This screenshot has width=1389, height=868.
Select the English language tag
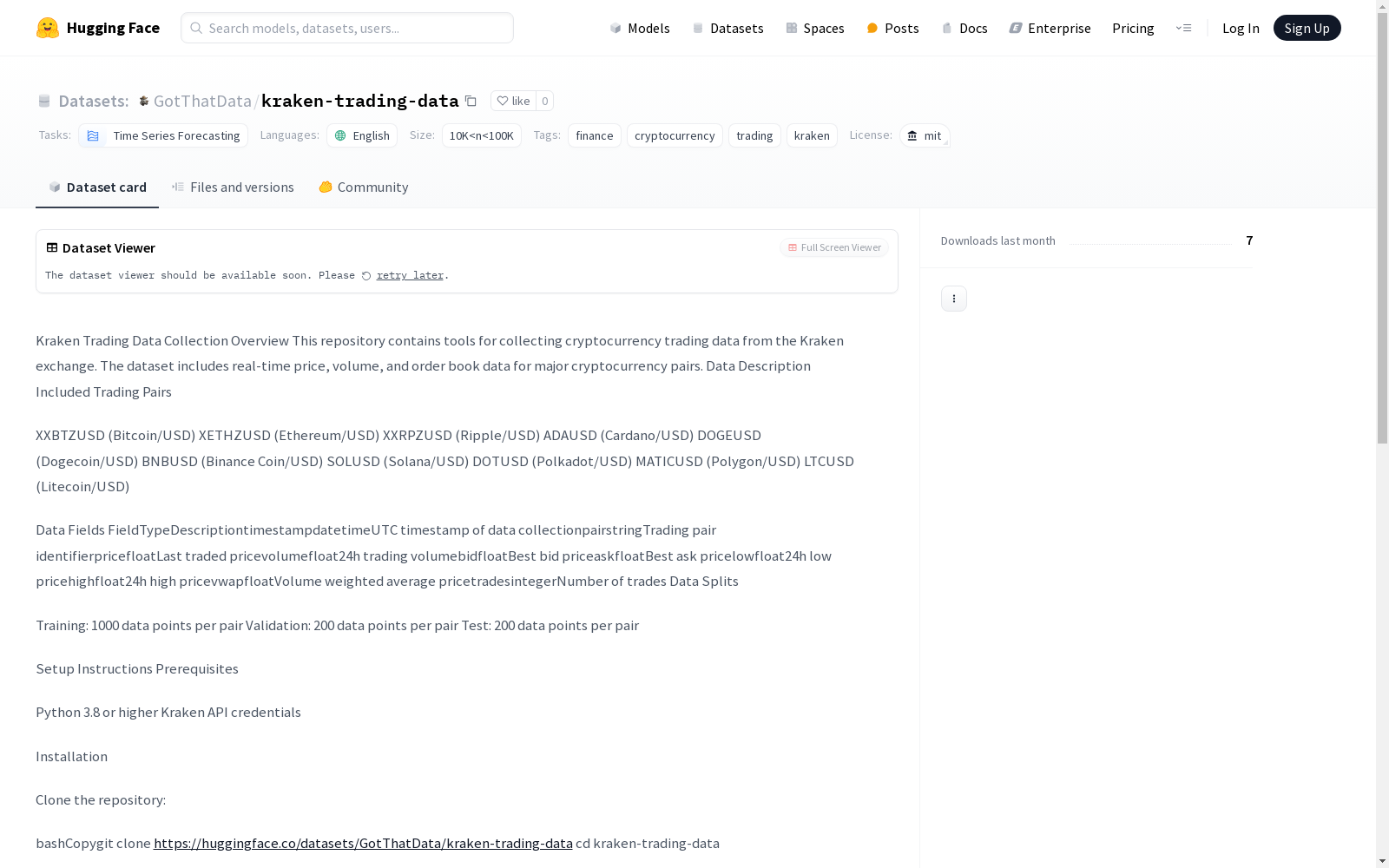(x=362, y=135)
